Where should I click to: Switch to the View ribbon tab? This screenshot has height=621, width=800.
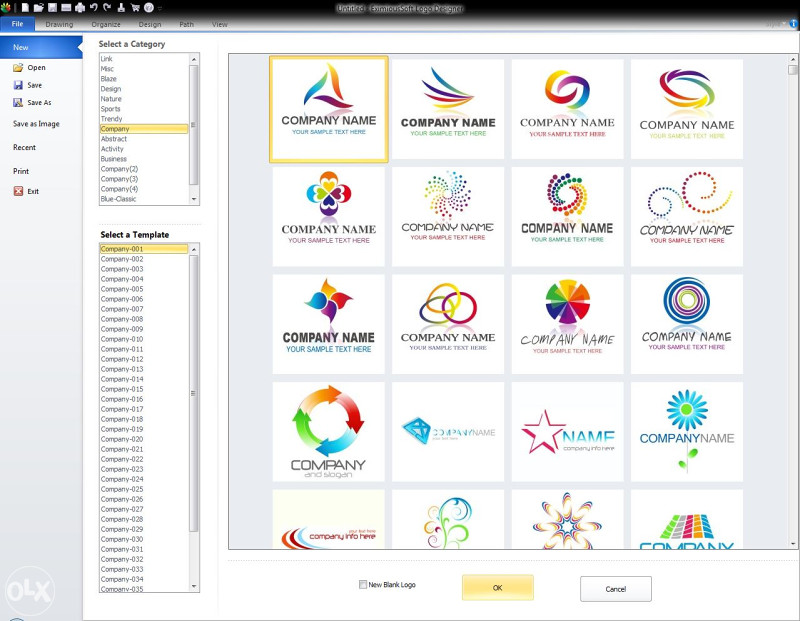click(x=220, y=24)
